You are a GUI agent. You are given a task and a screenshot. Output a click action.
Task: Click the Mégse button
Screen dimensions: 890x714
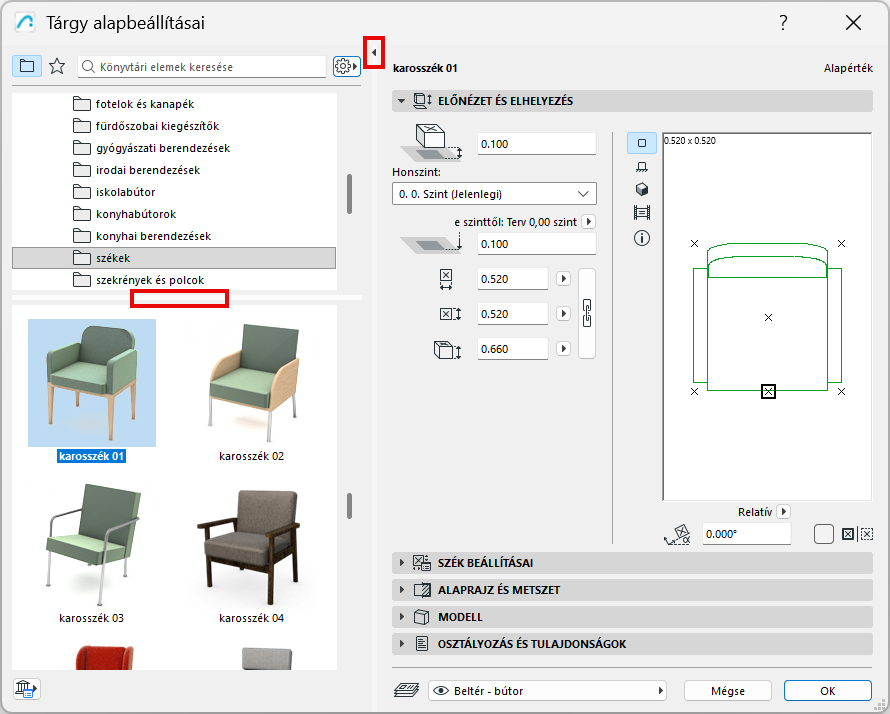[728, 691]
